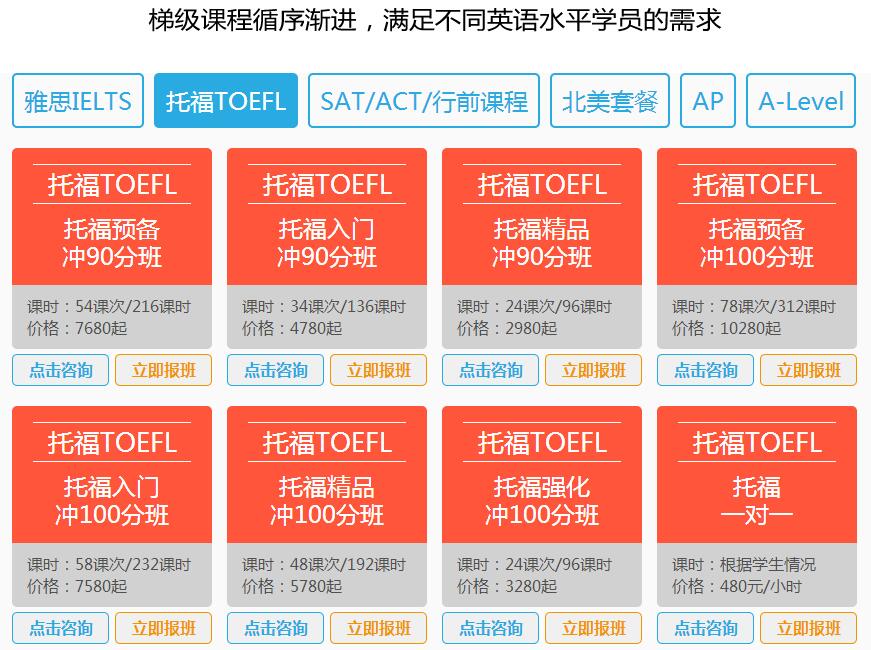Click the text 课时：54课次/216课时

(109, 306)
